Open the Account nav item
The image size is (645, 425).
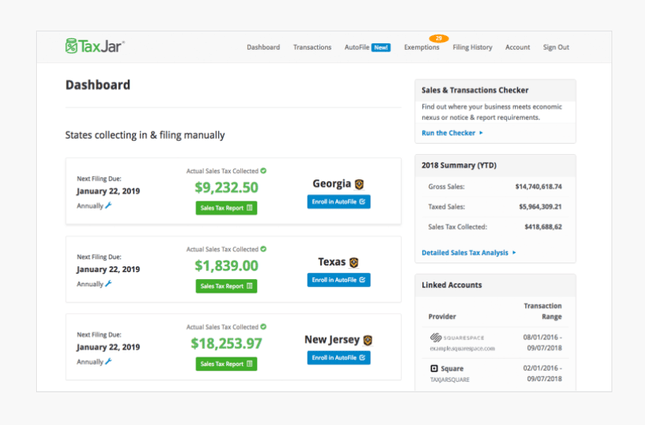point(517,47)
